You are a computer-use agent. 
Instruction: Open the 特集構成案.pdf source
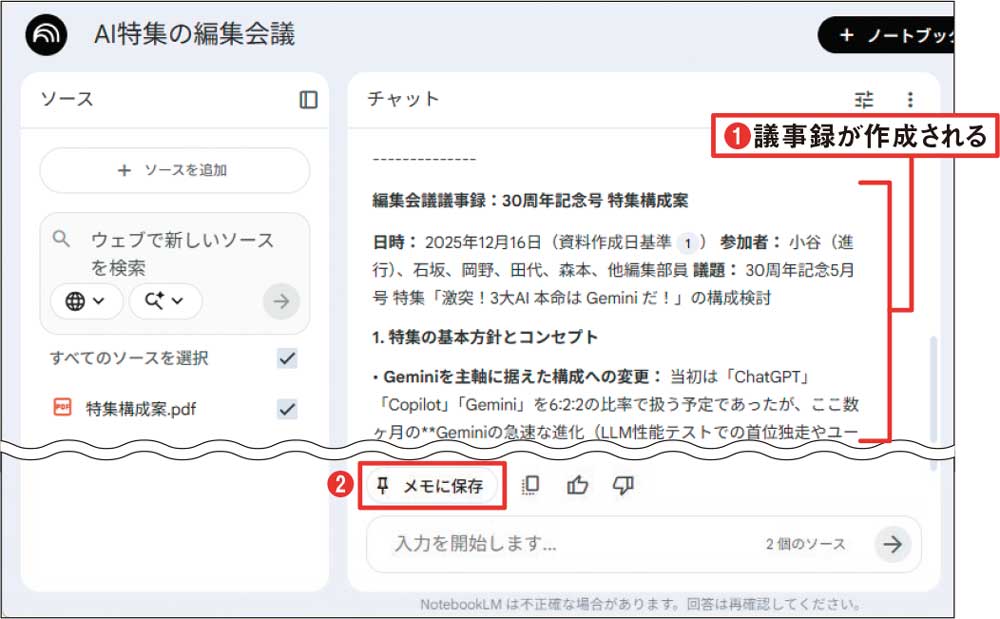tap(141, 409)
